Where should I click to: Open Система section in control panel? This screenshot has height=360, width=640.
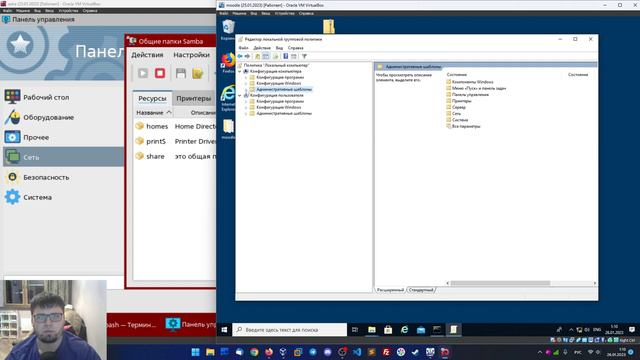pyautogui.click(x=62, y=198)
